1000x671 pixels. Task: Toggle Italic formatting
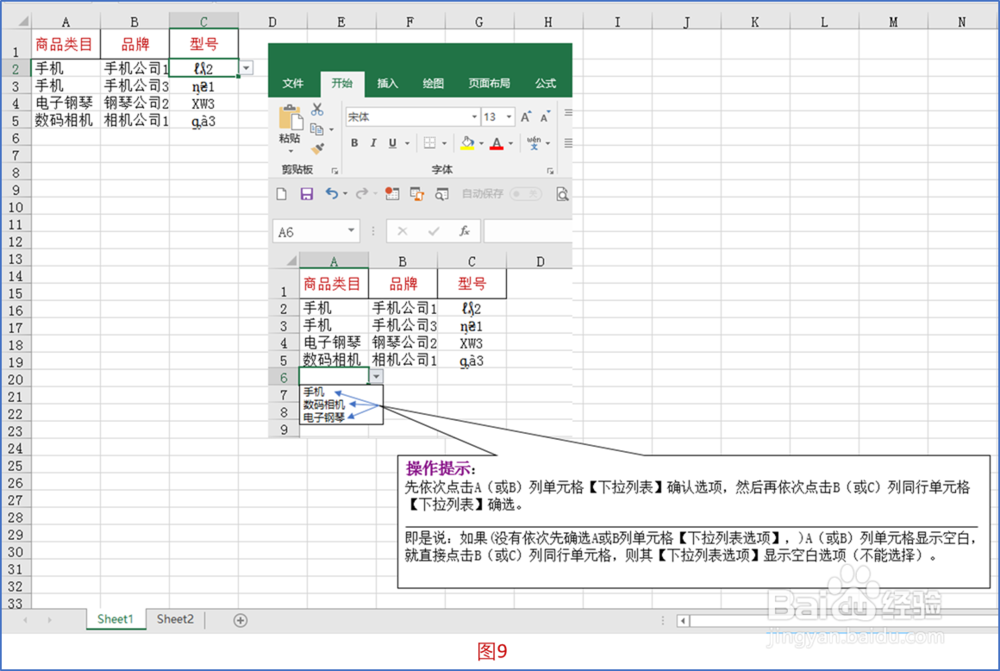[x=373, y=143]
